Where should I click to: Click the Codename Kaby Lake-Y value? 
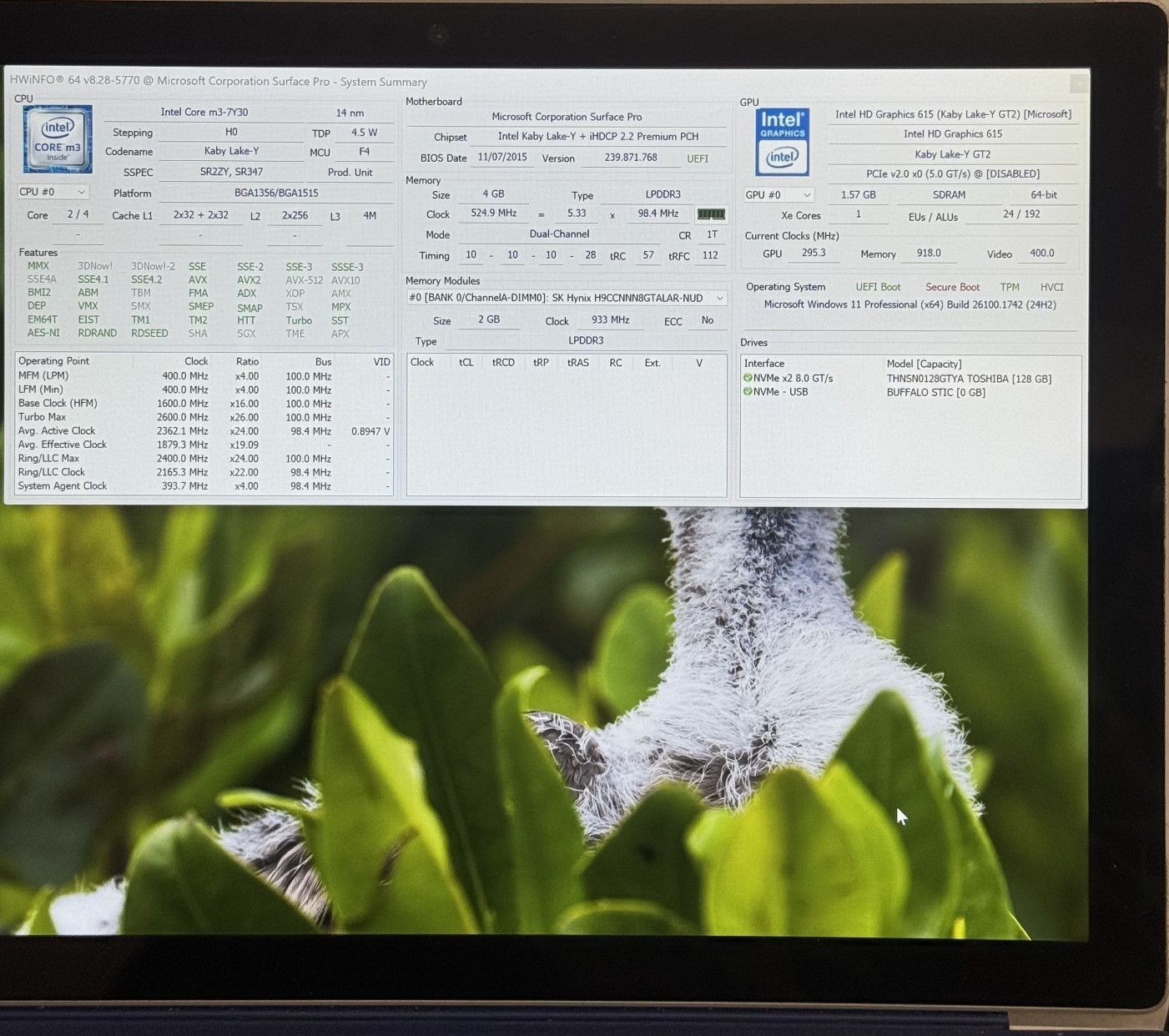click(x=231, y=151)
